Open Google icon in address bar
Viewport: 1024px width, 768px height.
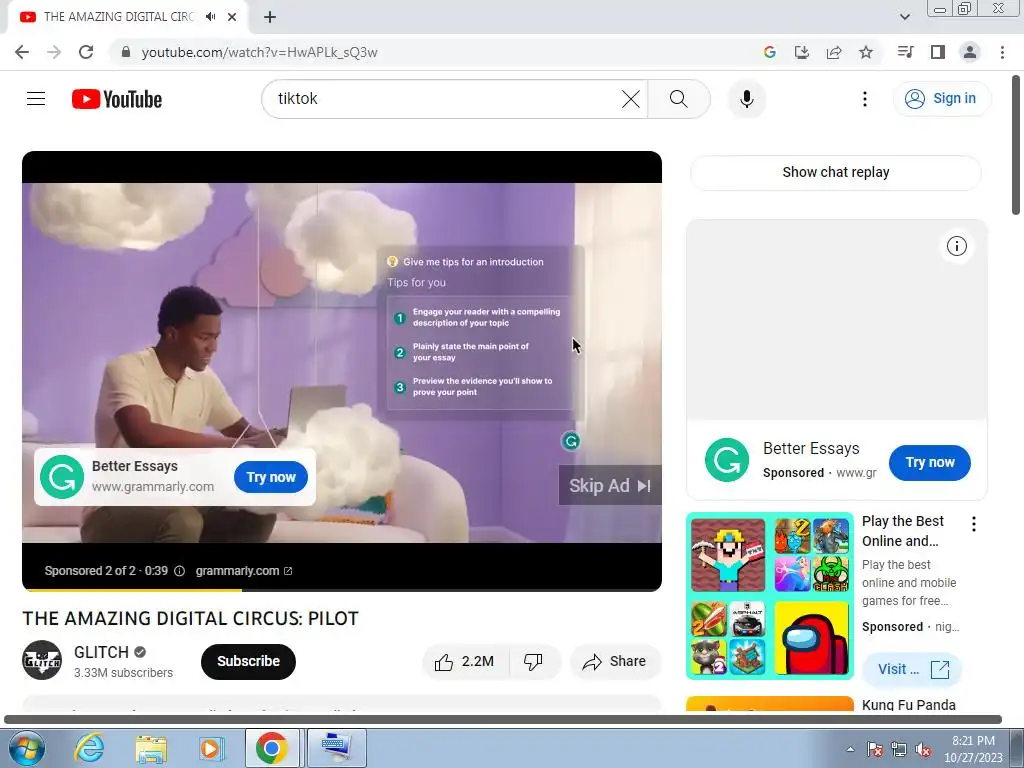(769, 52)
